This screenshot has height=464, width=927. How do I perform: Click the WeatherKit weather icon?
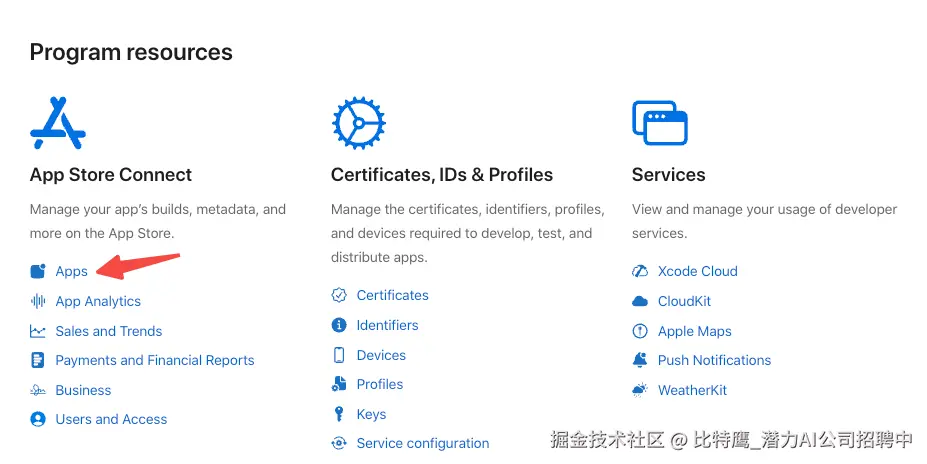click(640, 390)
